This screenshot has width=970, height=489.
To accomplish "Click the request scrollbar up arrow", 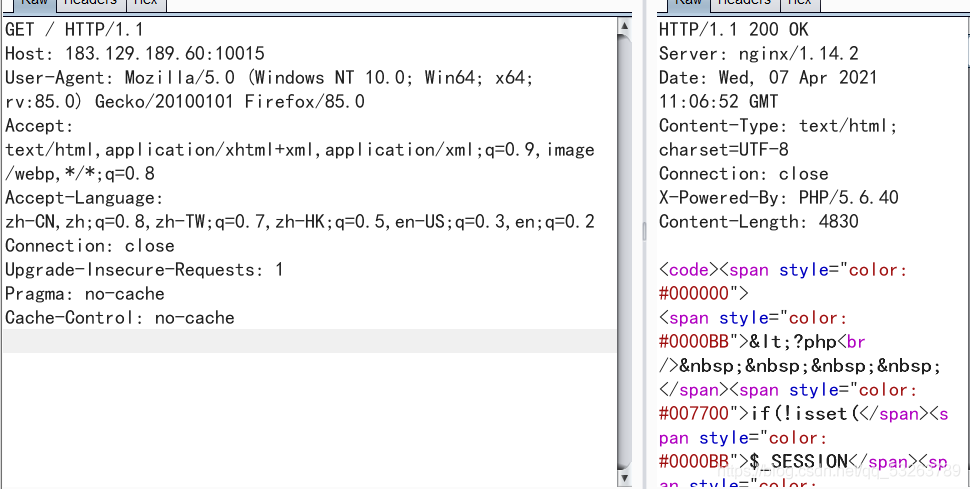I will pyautogui.click(x=625, y=27).
